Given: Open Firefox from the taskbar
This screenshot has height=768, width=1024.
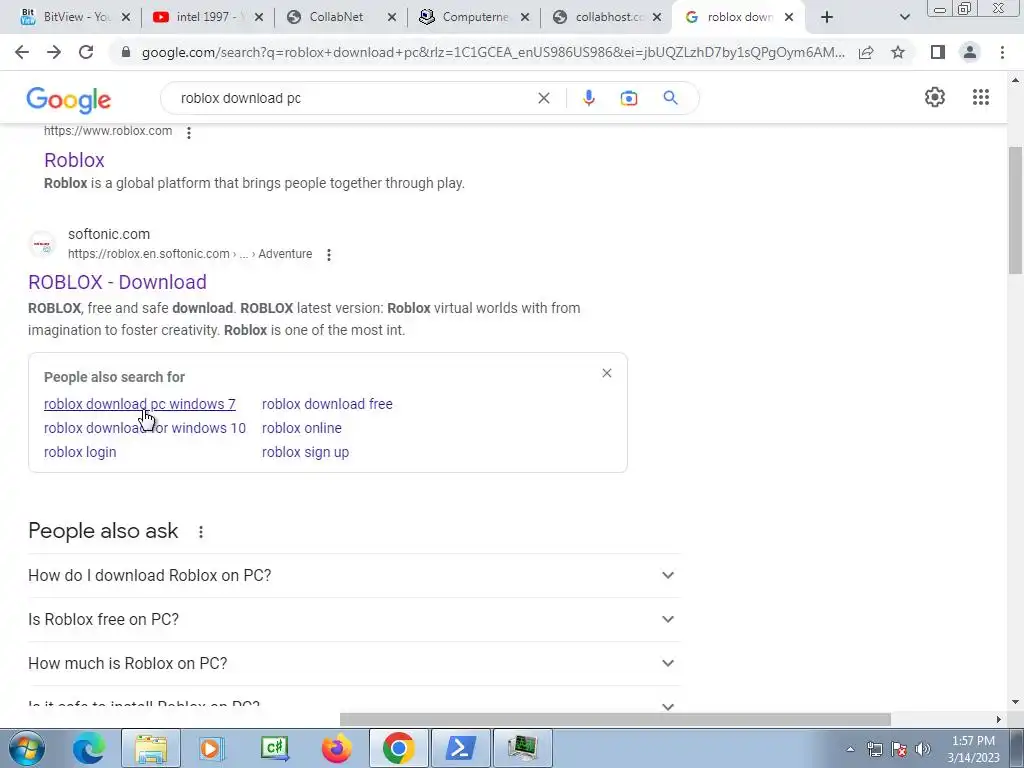Looking at the screenshot, I should (x=337, y=748).
